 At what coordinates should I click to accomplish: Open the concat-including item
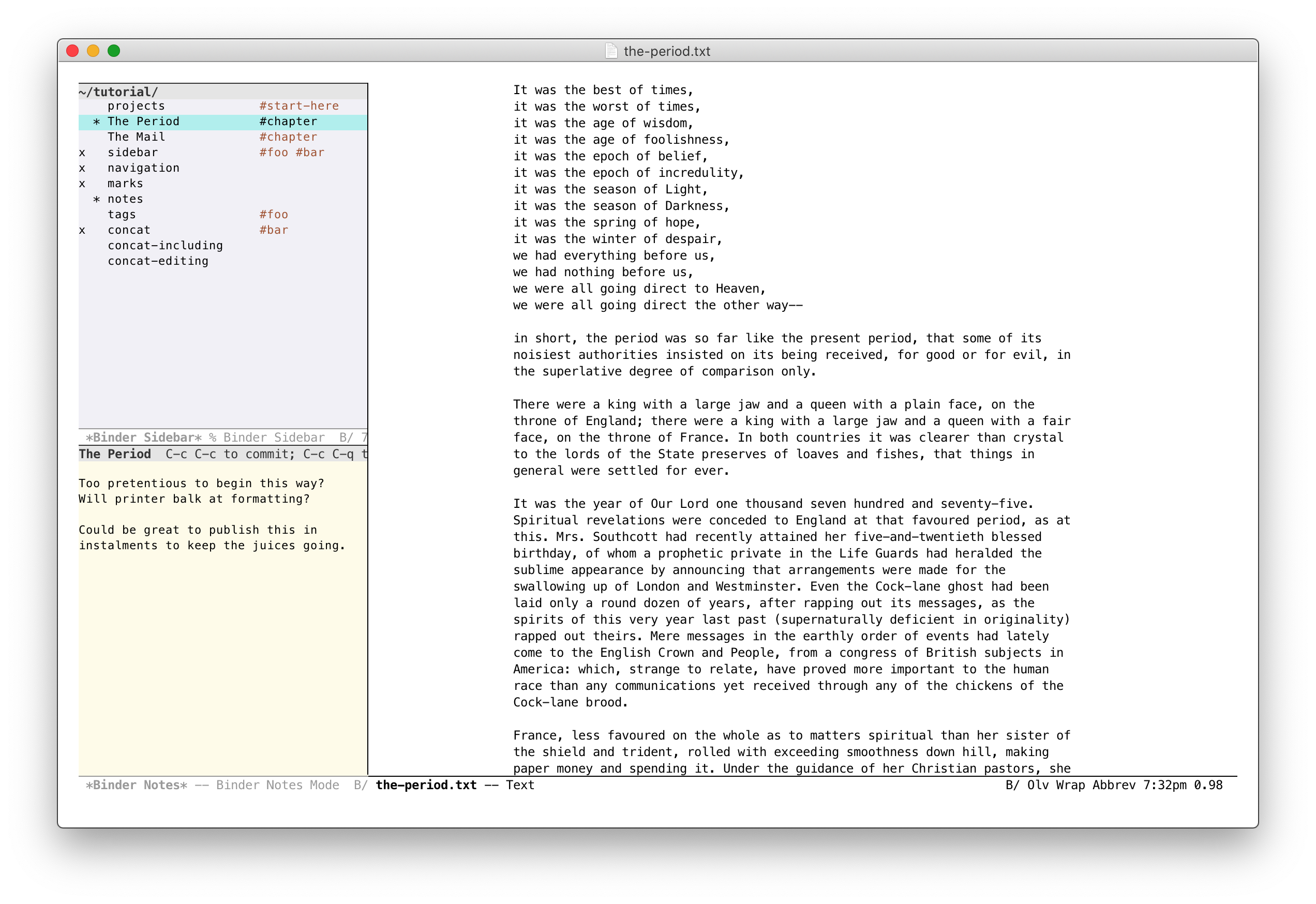tap(165, 246)
